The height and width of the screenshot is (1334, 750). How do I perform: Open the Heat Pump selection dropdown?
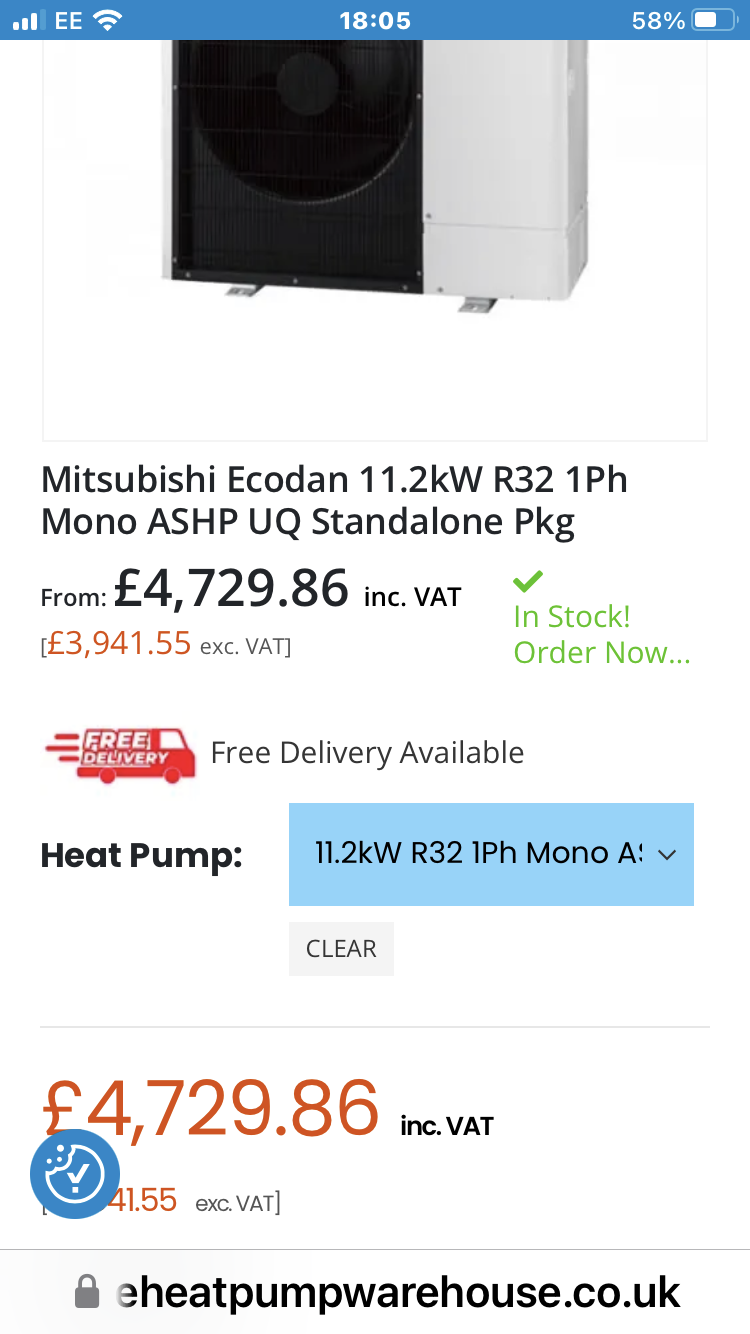tap(491, 854)
